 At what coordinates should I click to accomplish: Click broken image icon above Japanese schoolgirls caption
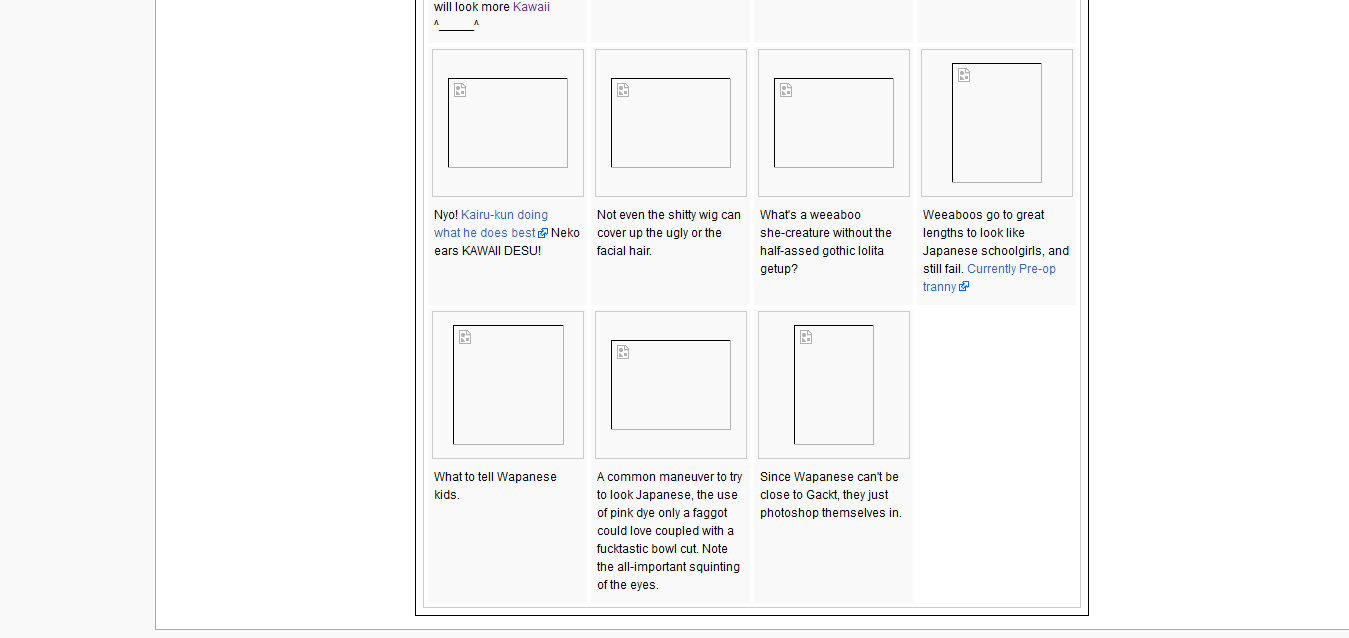pos(964,75)
